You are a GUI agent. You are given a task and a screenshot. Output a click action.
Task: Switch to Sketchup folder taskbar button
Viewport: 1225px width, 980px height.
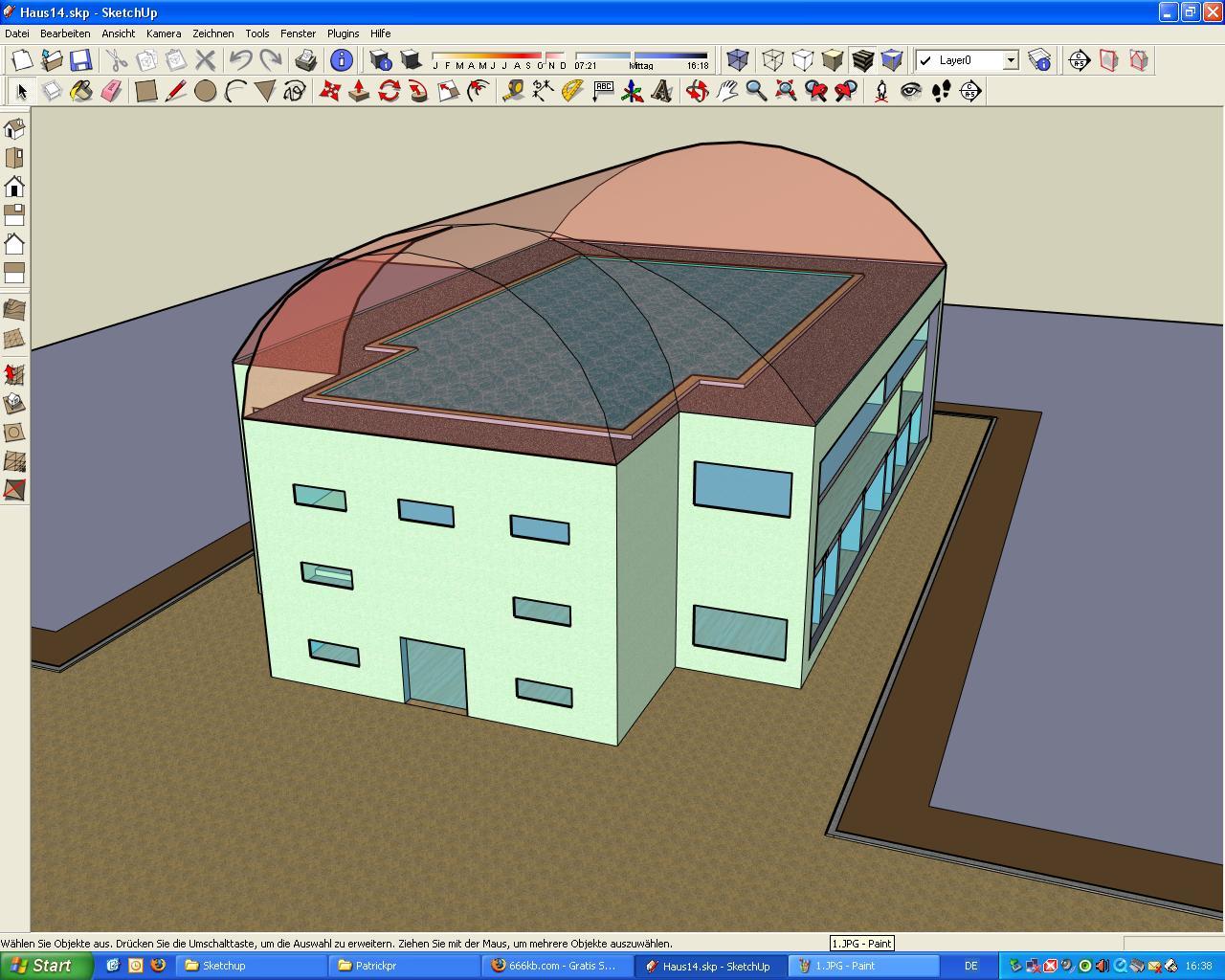point(252,966)
